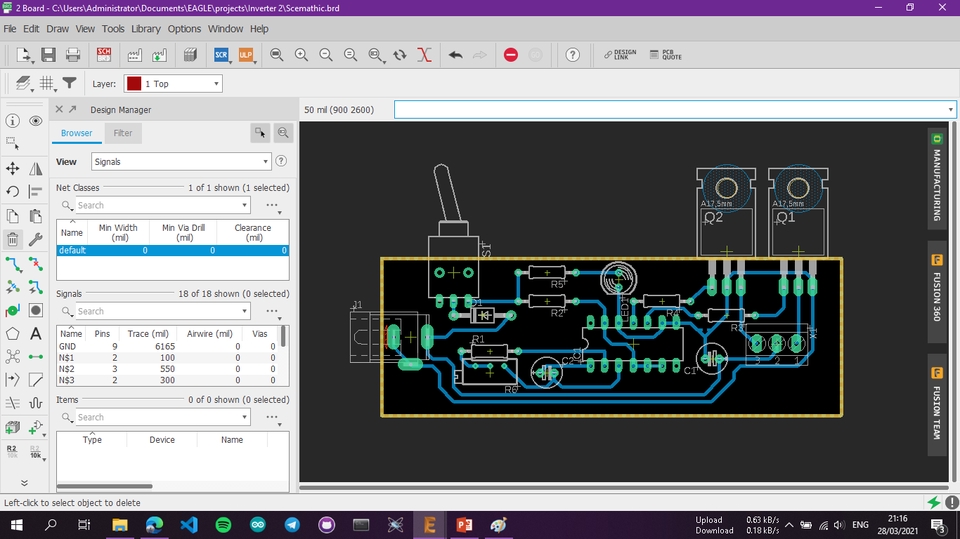Click the red Stop command icon
The height and width of the screenshot is (539, 960).
(511, 55)
